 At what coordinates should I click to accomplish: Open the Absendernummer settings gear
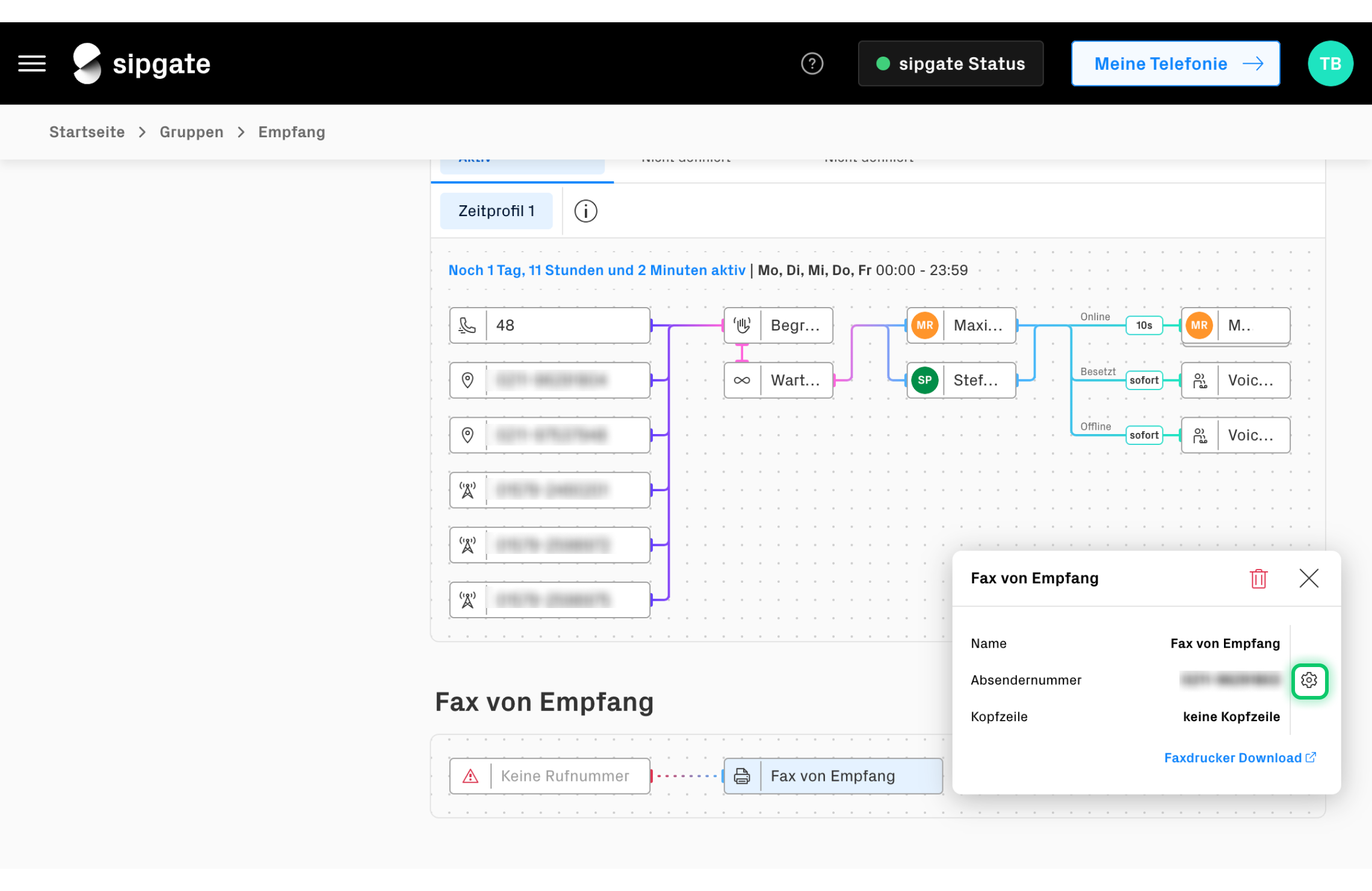1310,681
